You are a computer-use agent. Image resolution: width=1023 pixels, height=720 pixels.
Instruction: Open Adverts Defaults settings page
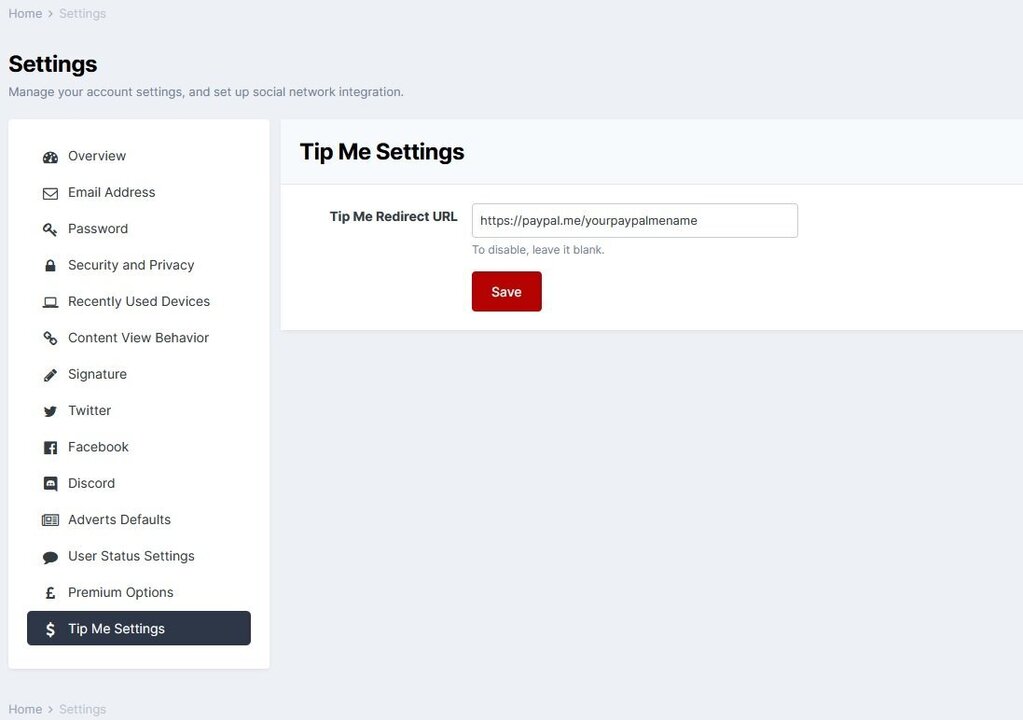coord(119,520)
